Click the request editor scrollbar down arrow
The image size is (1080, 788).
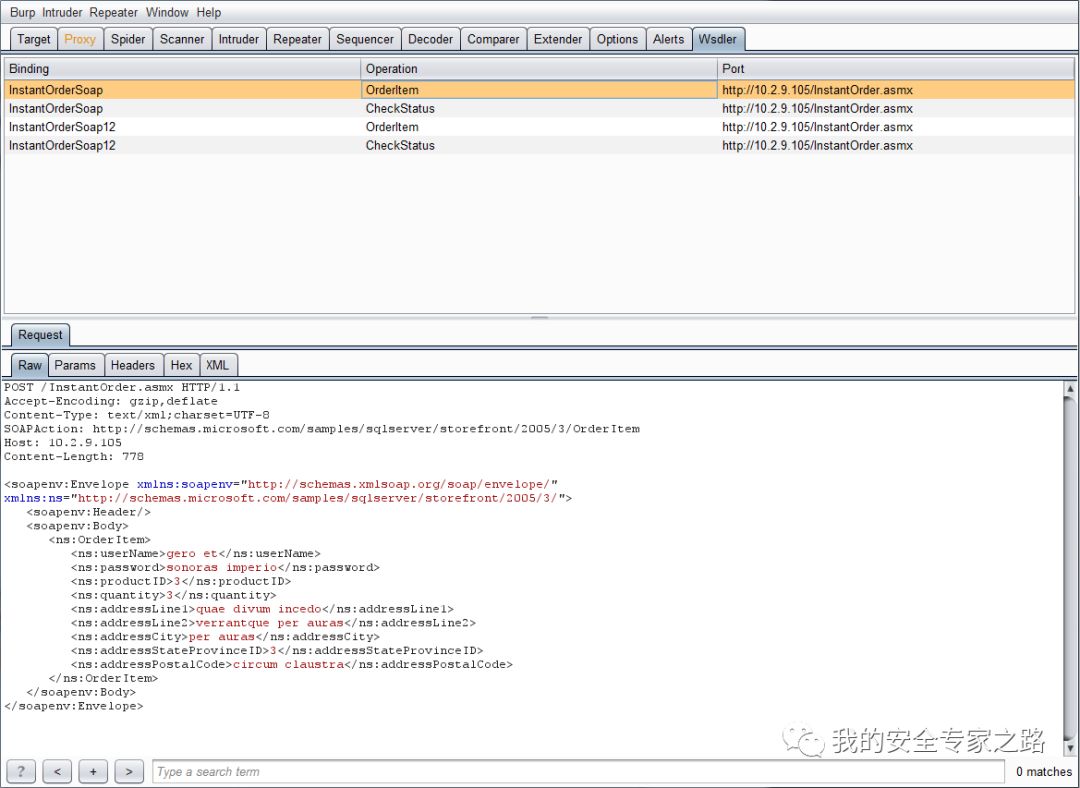point(1070,747)
